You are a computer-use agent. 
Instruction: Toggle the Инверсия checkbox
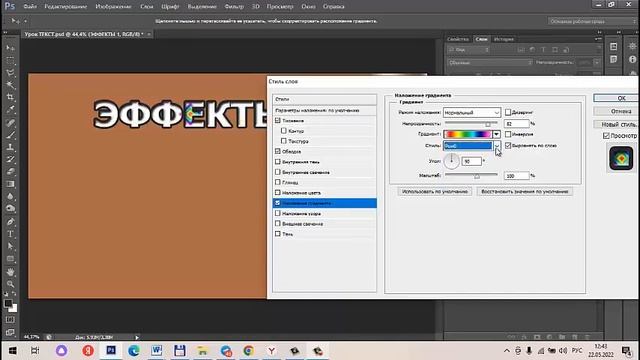(508, 134)
